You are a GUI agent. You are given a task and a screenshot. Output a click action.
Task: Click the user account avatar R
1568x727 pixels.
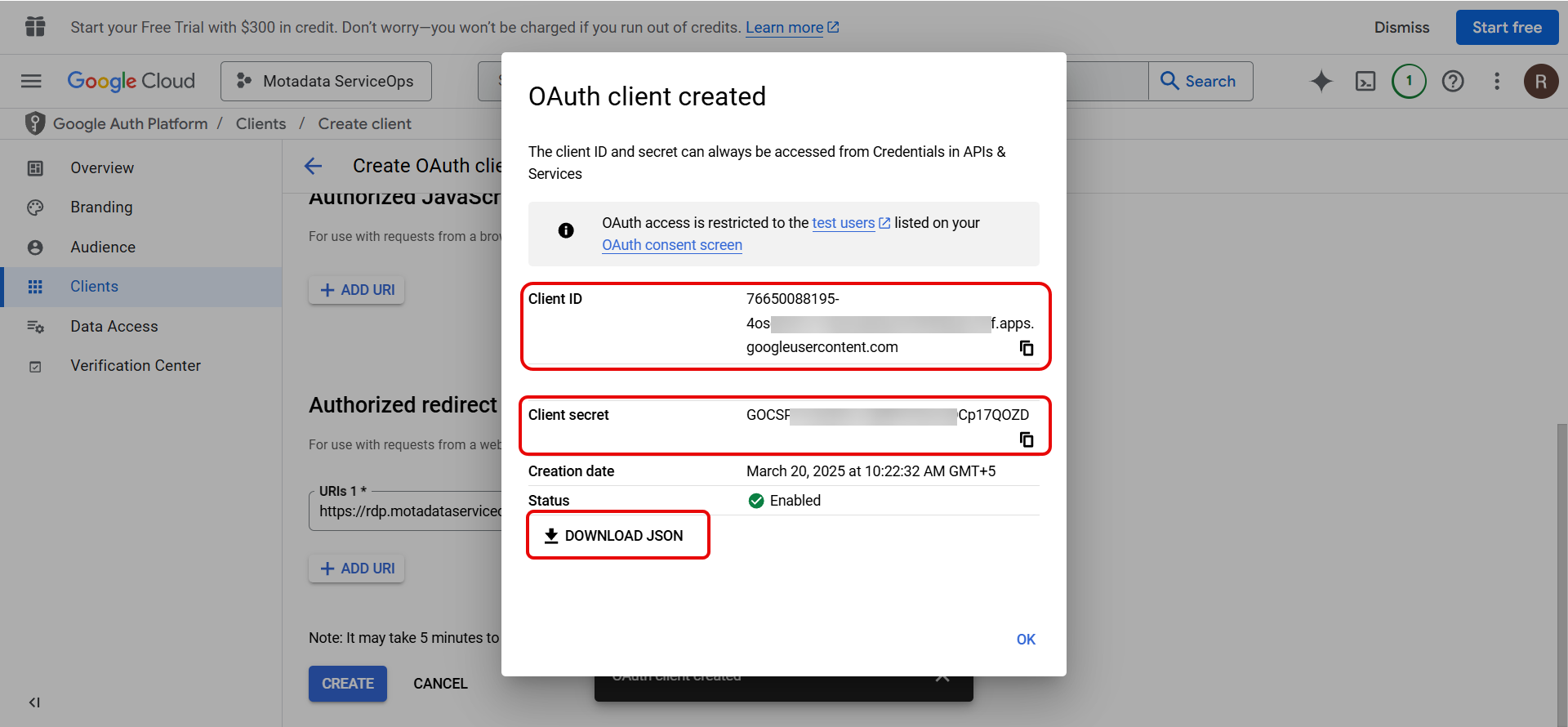pos(1540,81)
